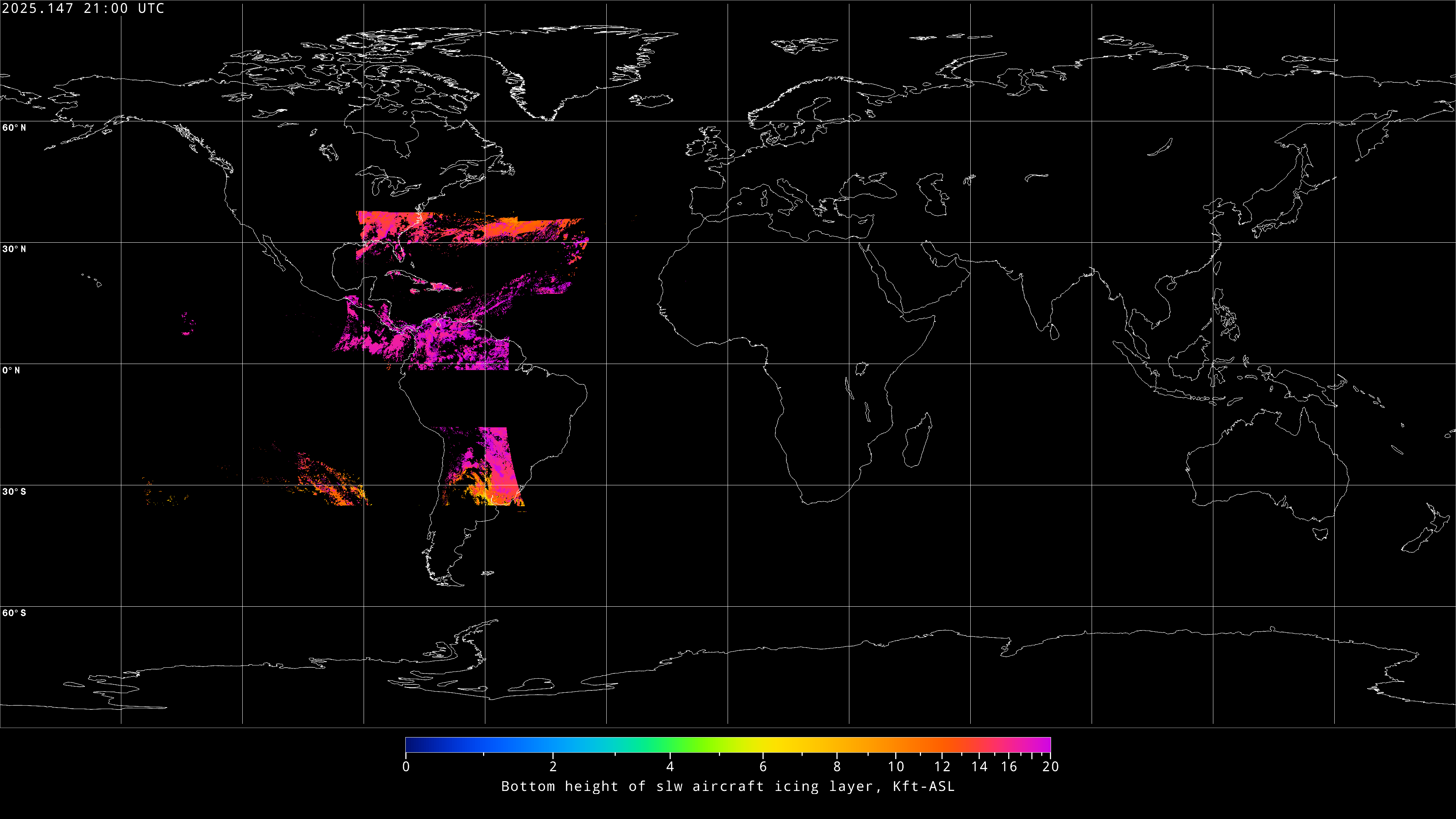This screenshot has height=819, width=1456.
Task: Click the colorbar tick labeled 14
Action: (979, 766)
